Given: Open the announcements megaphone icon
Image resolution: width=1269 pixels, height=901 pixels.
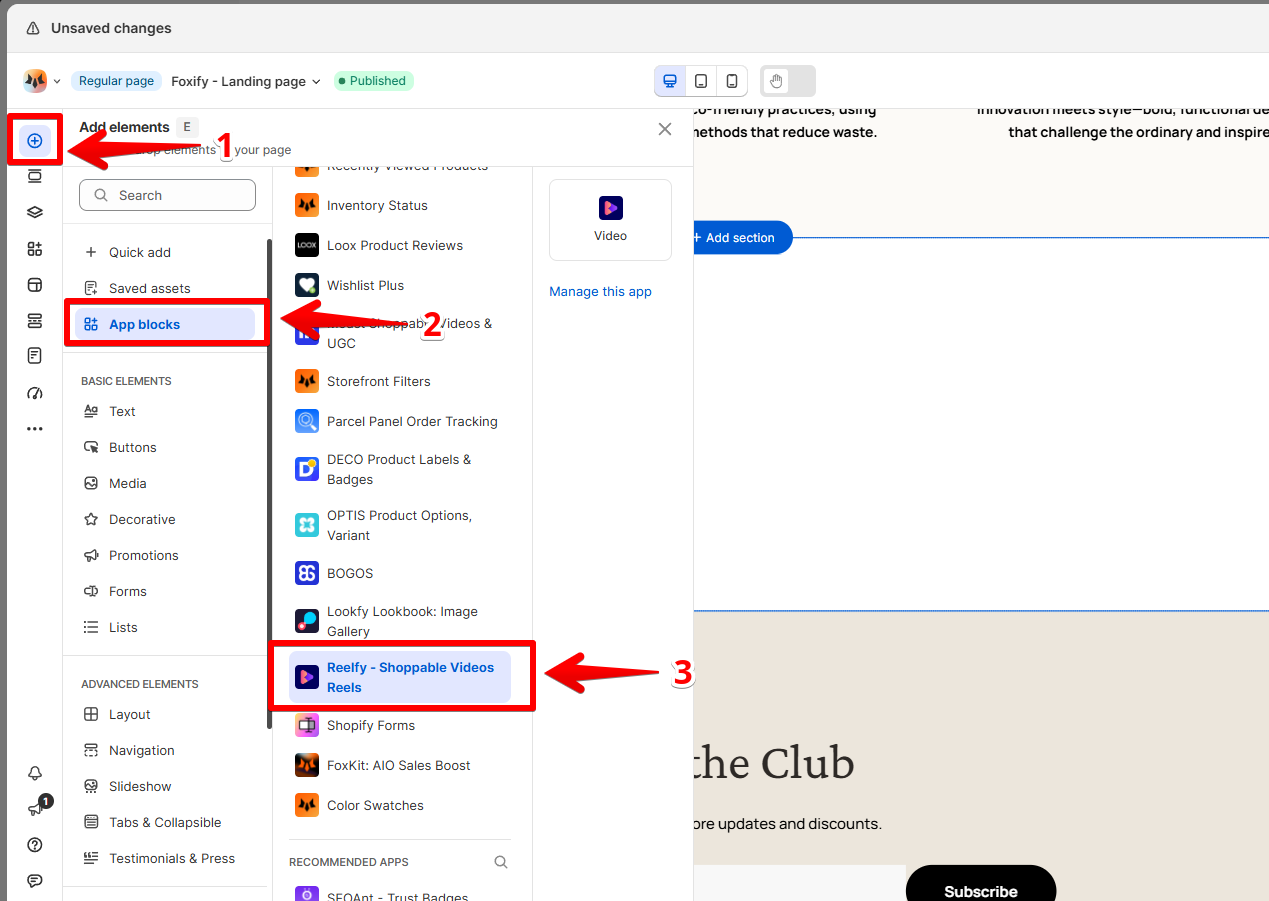Looking at the screenshot, I should point(35,809).
